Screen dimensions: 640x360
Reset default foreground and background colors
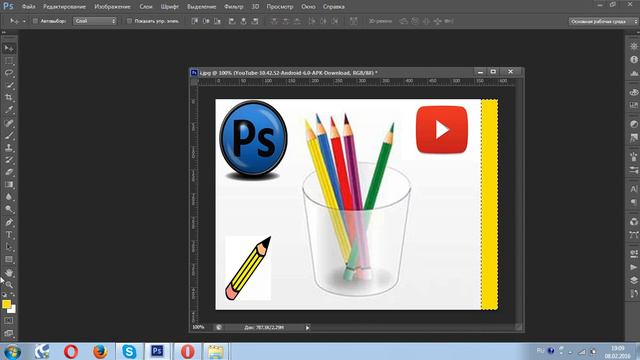[x=4, y=295]
